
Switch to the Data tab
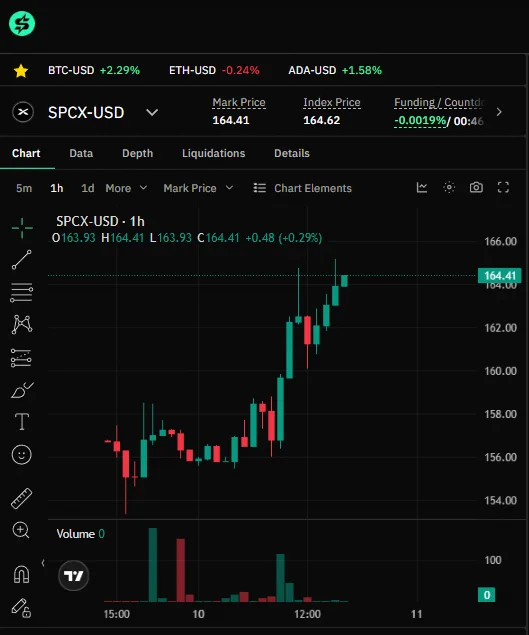click(81, 153)
